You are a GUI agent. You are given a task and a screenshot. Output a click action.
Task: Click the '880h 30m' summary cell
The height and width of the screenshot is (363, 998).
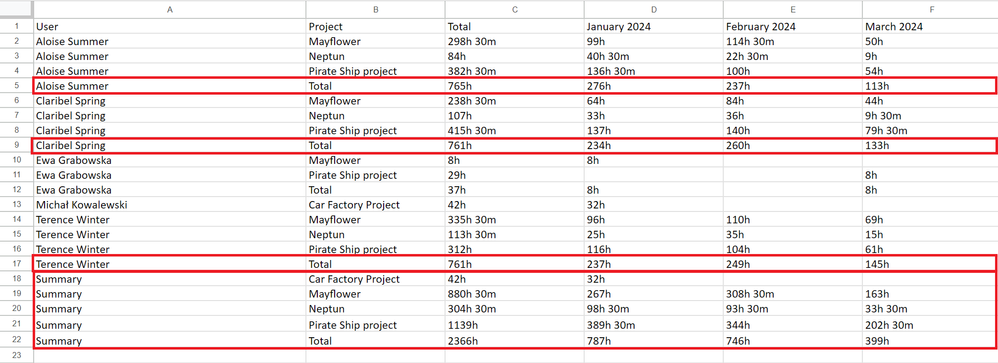click(x=514, y=294)
